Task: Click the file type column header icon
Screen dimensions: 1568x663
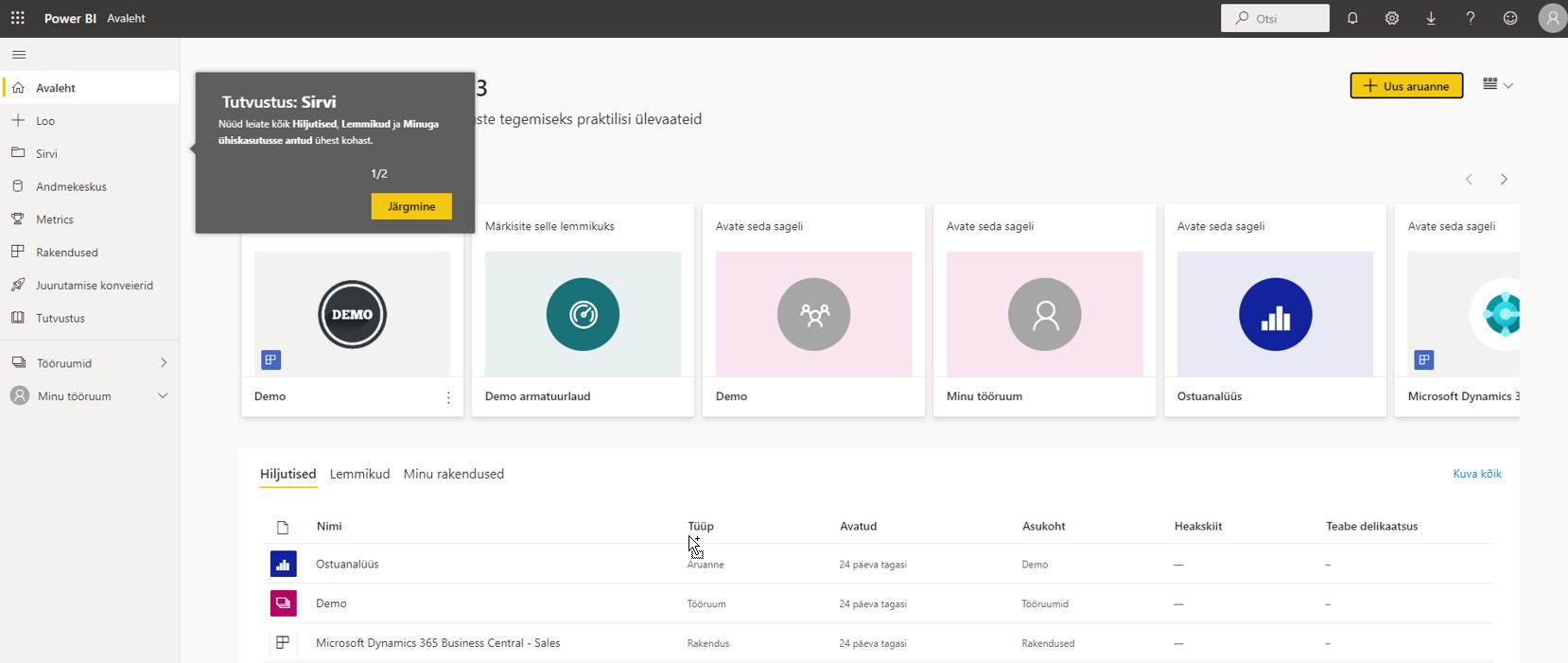Action: (x=283, y=527)
